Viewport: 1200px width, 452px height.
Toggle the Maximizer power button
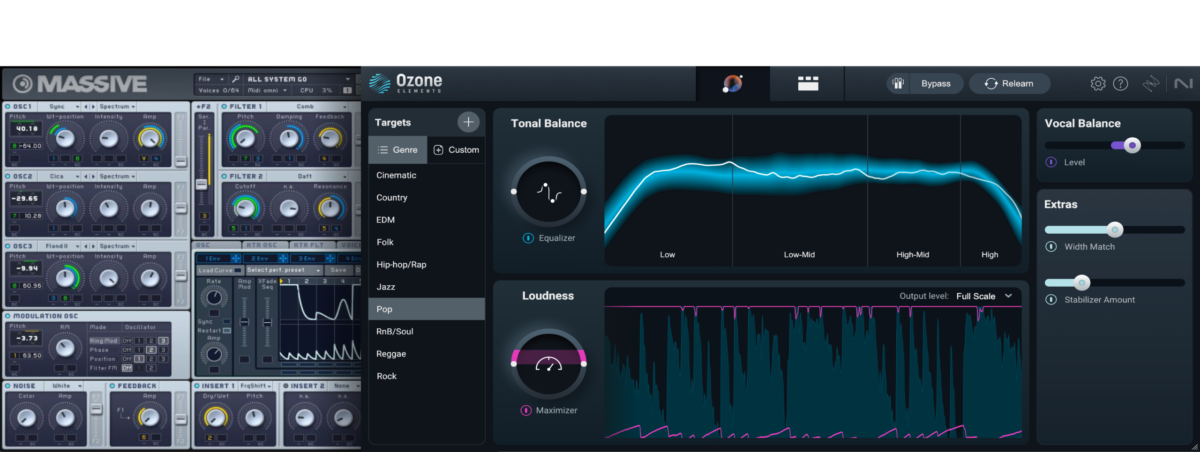(x=527, y=410)
